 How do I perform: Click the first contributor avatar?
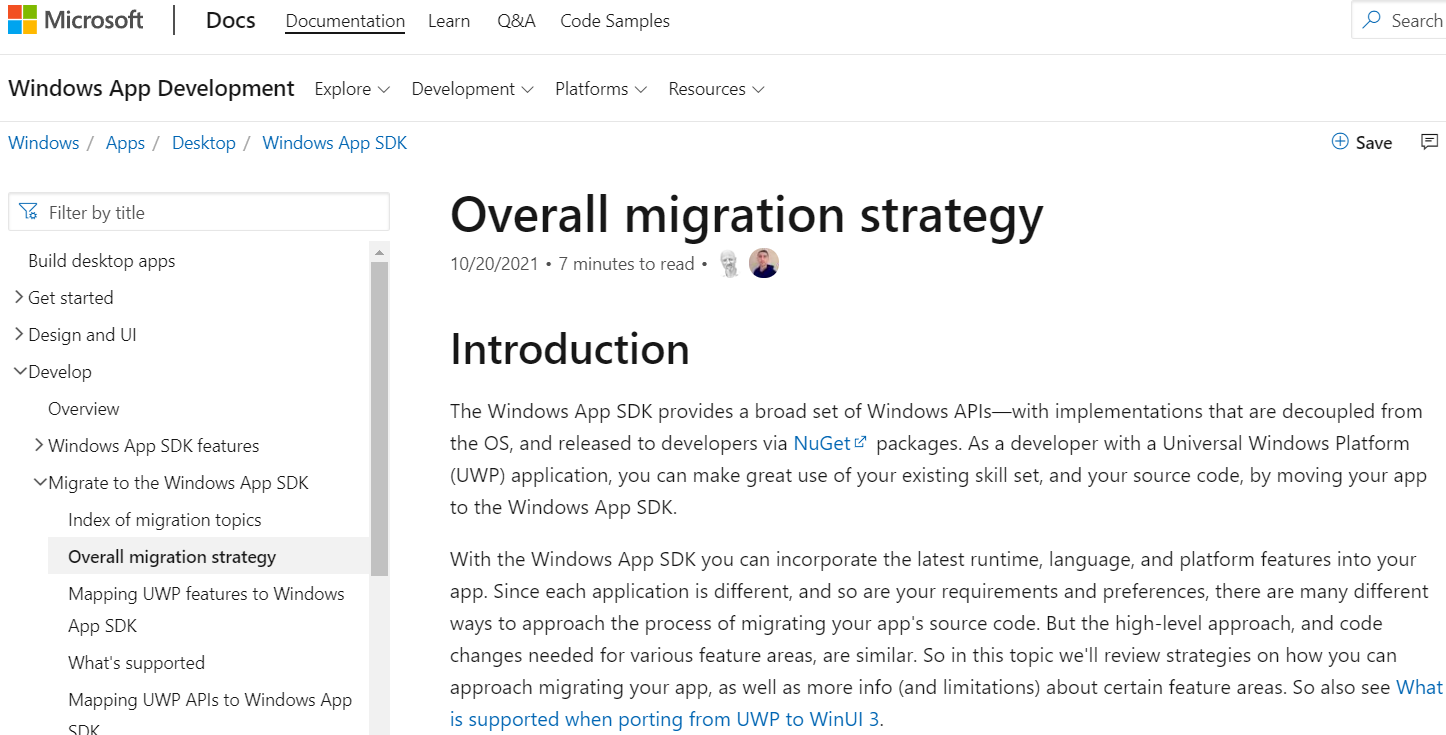(731, 264)
